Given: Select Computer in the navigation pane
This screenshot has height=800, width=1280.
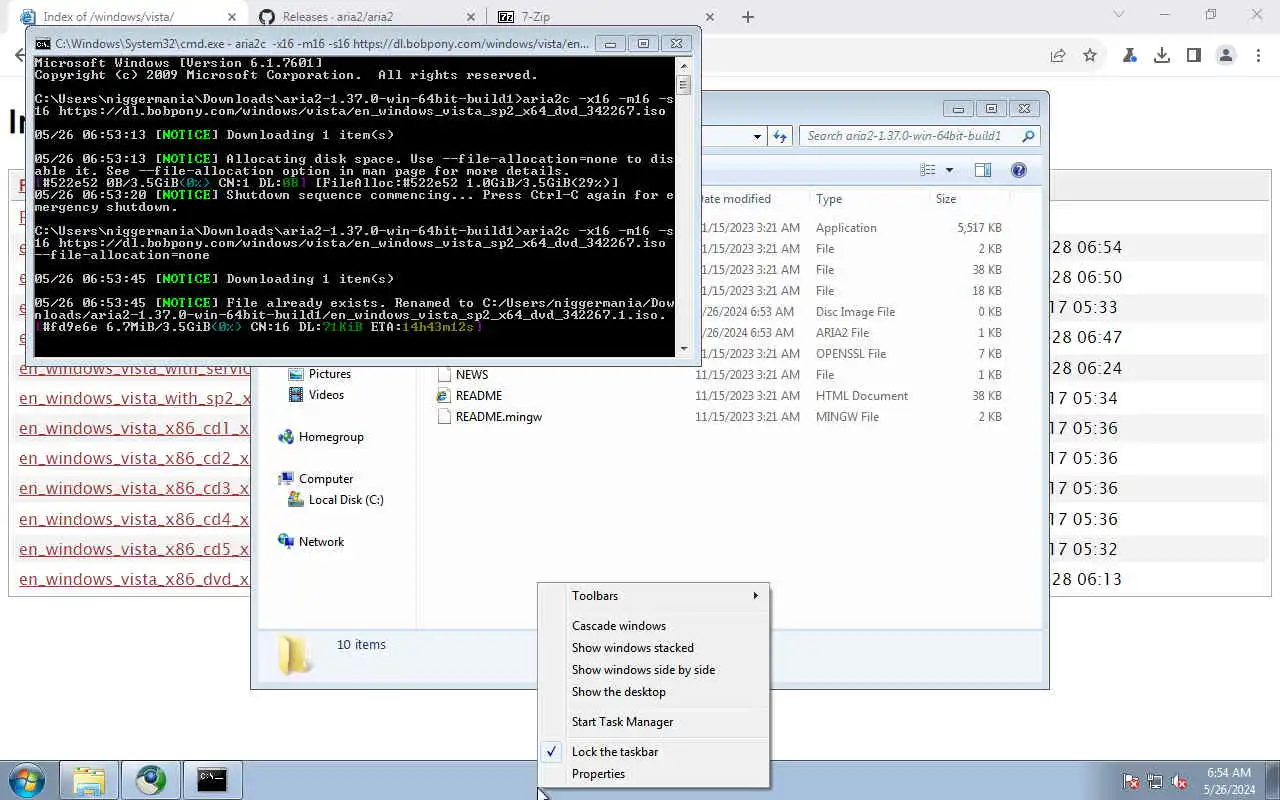Looking at the screenshot, I should (326, 479).
